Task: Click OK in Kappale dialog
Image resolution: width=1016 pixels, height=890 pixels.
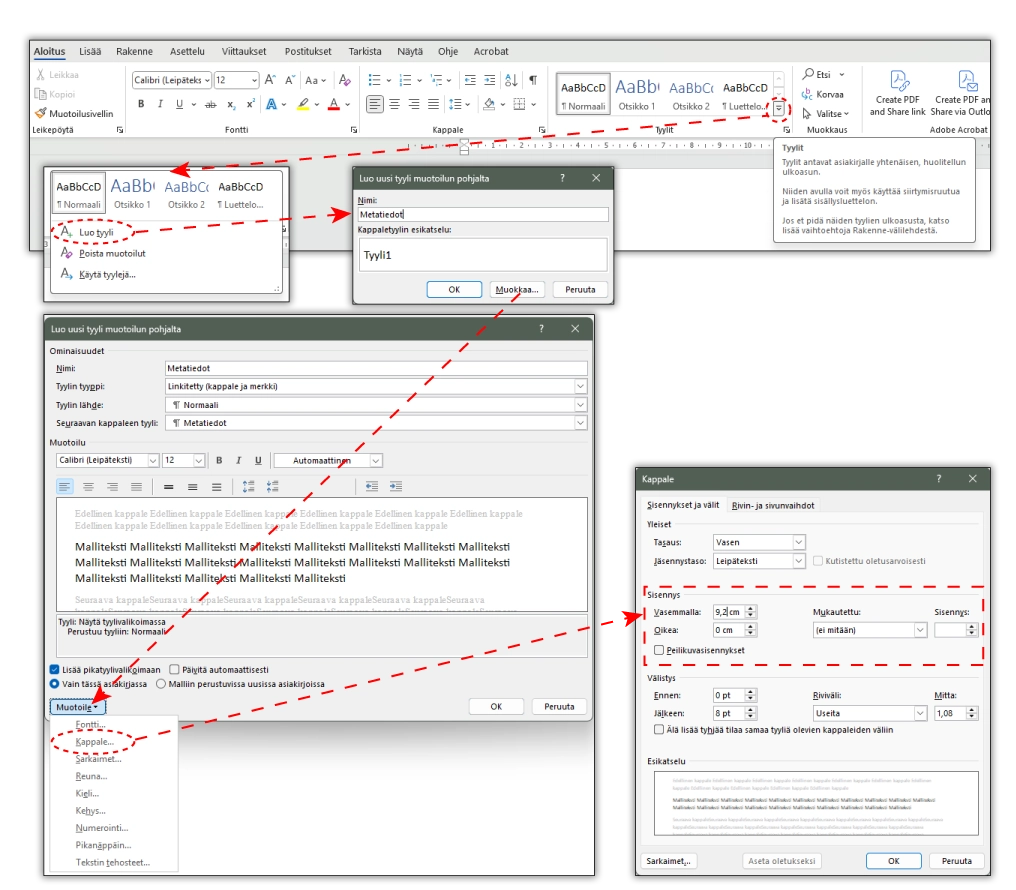Action: (894, 861)
